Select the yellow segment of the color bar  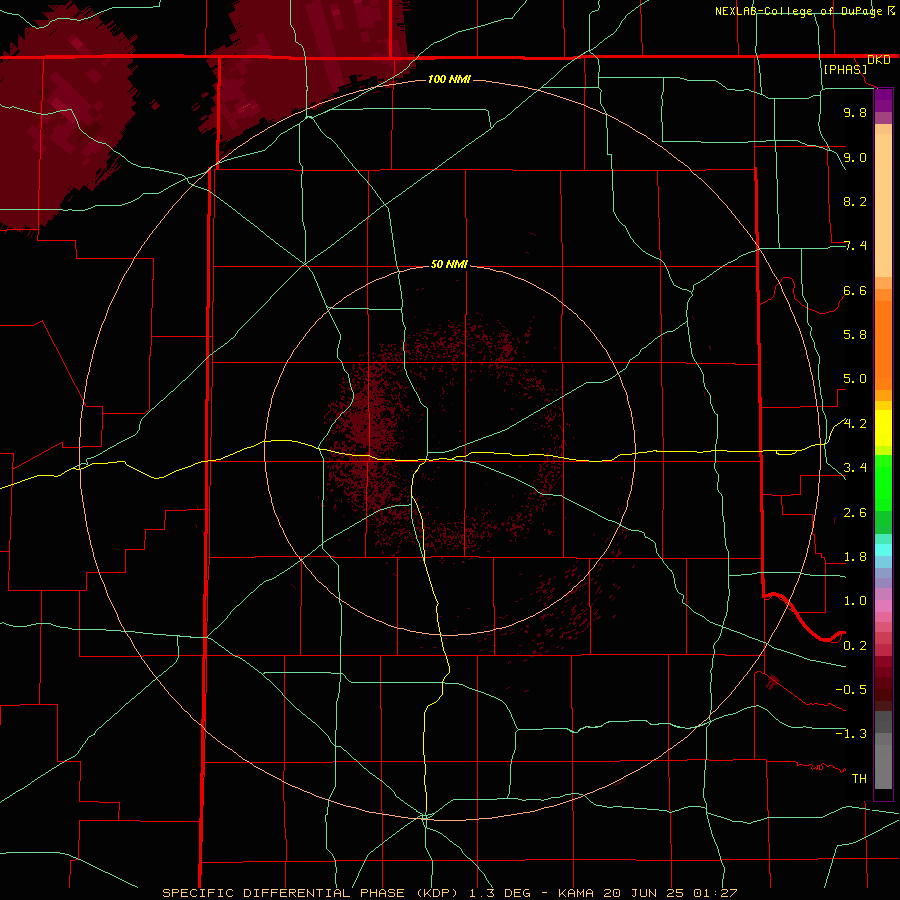tap(883, 428)
